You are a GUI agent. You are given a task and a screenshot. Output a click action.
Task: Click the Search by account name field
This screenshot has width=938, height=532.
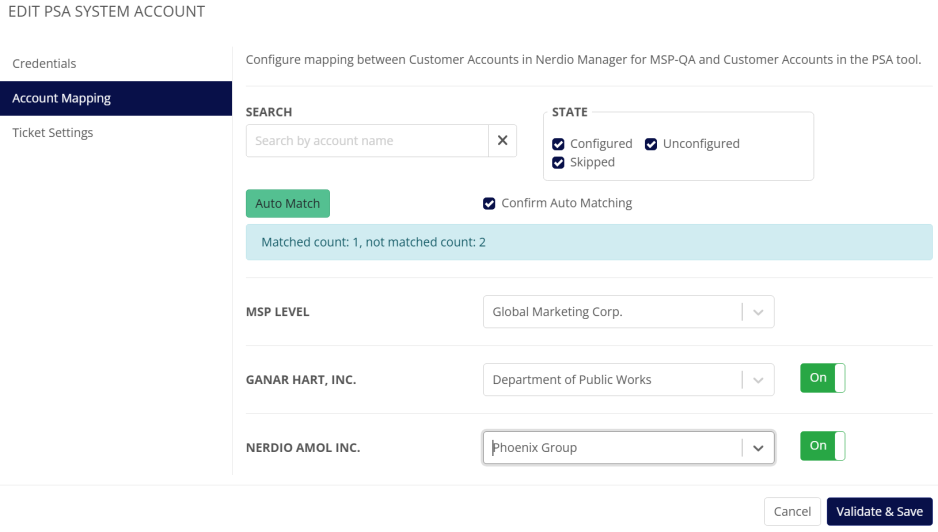point(366,141)
